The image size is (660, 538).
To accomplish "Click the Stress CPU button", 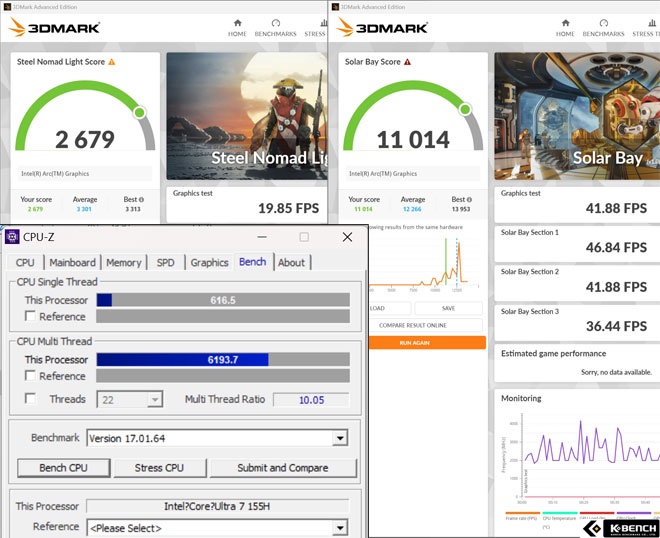I will click(x=160, y=468).
